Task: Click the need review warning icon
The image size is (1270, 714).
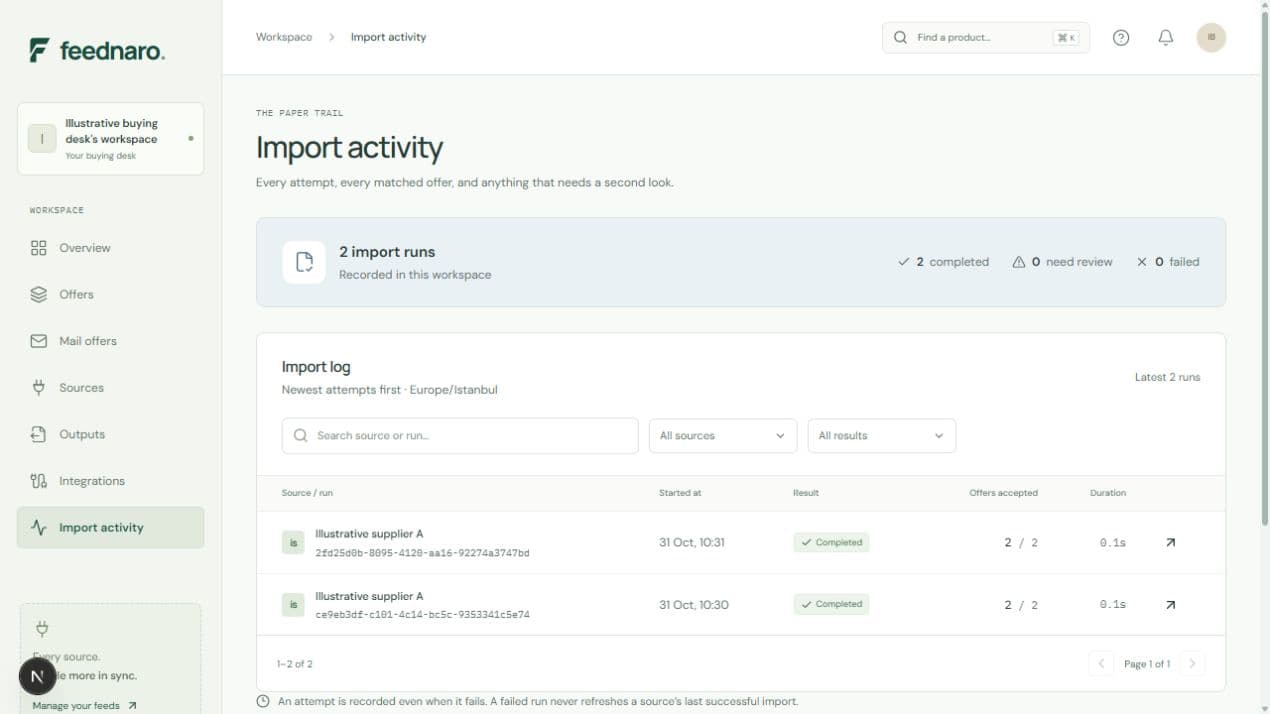Action: pyautogui.click(x=1019, y=262)
